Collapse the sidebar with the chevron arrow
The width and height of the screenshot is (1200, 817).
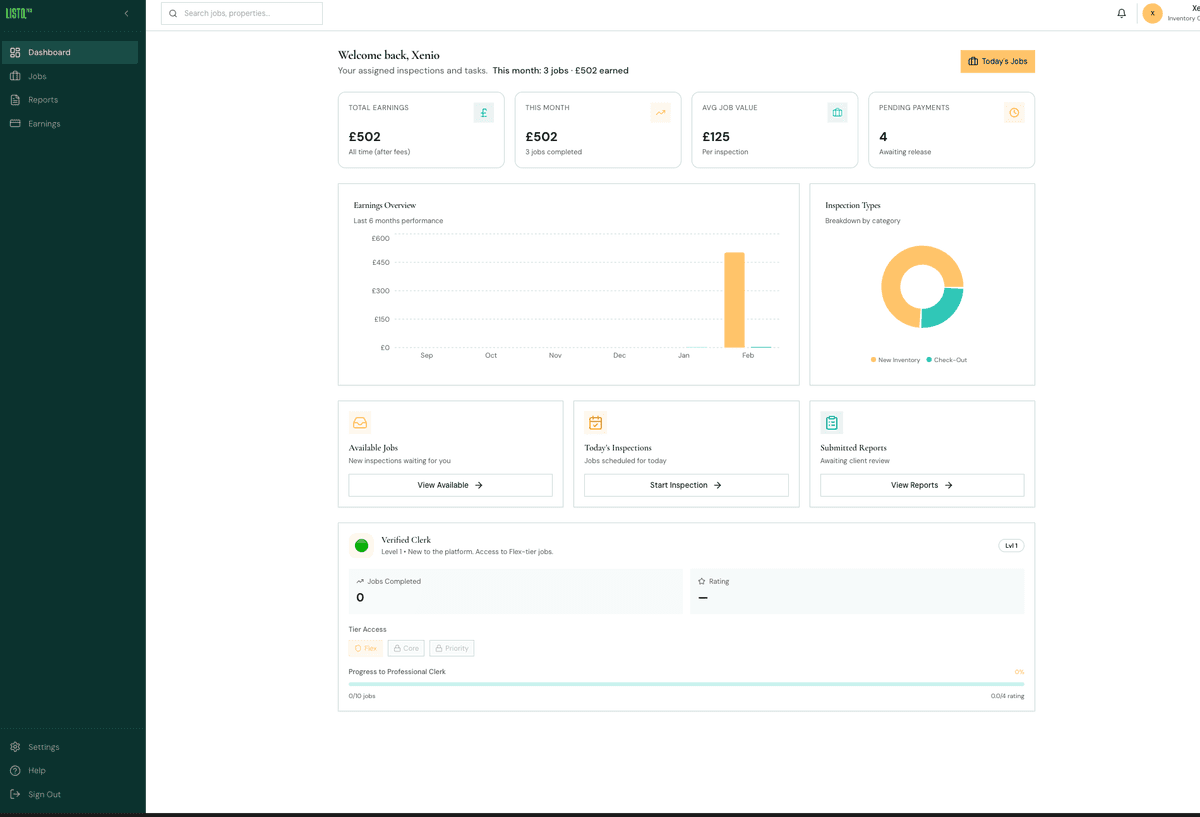tap(126, 13)
